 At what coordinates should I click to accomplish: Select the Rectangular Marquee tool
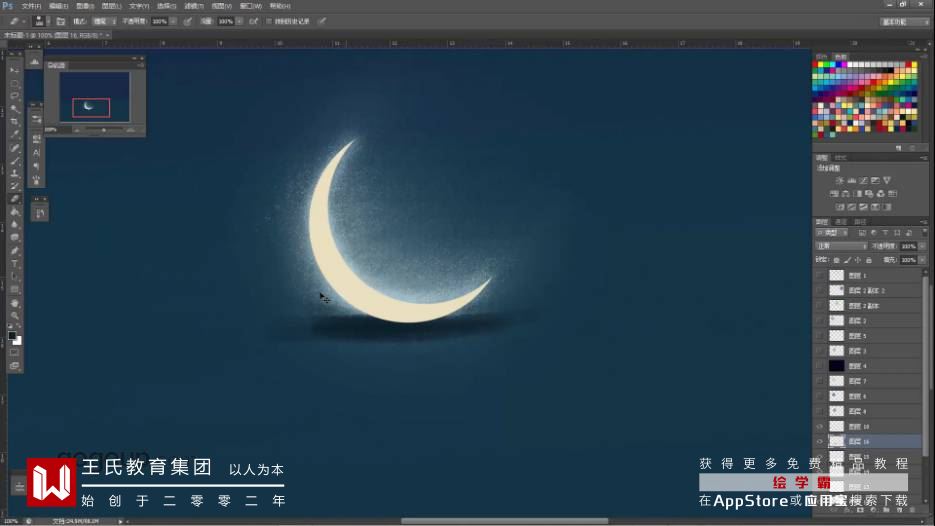point(14,83)
